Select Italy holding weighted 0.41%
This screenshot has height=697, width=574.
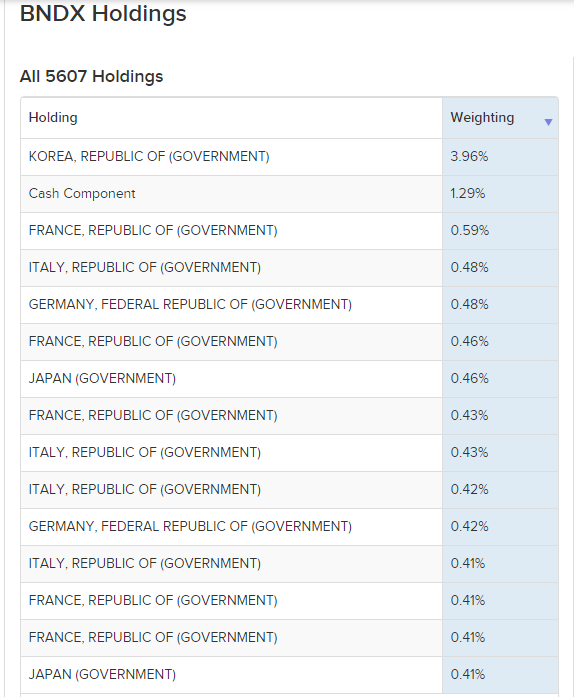click(x=145, y=563)
